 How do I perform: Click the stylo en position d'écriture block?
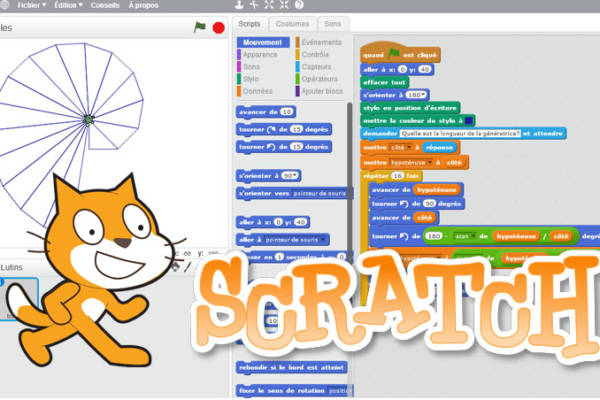(x=410, y=108)
